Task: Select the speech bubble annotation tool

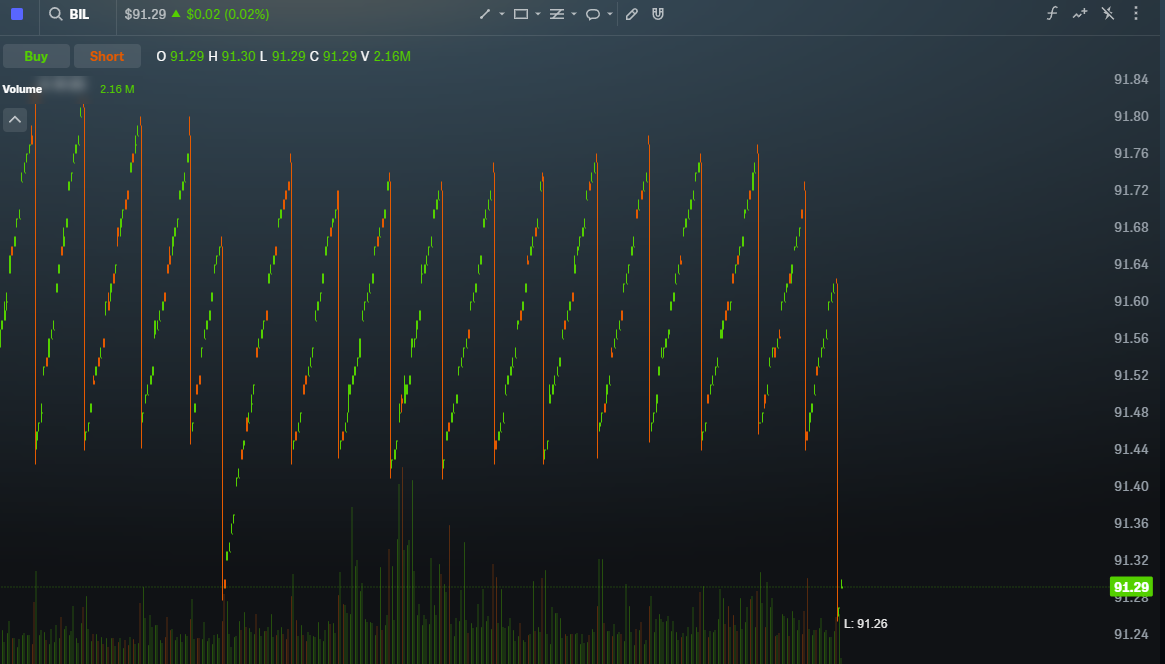Action: 593,14
